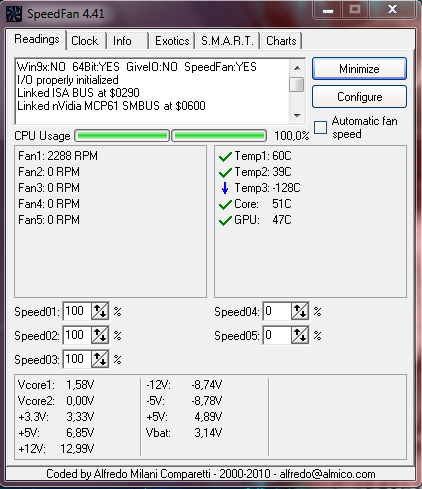Click the SpeedFan app icon in title bar

[x=14, y=14]
